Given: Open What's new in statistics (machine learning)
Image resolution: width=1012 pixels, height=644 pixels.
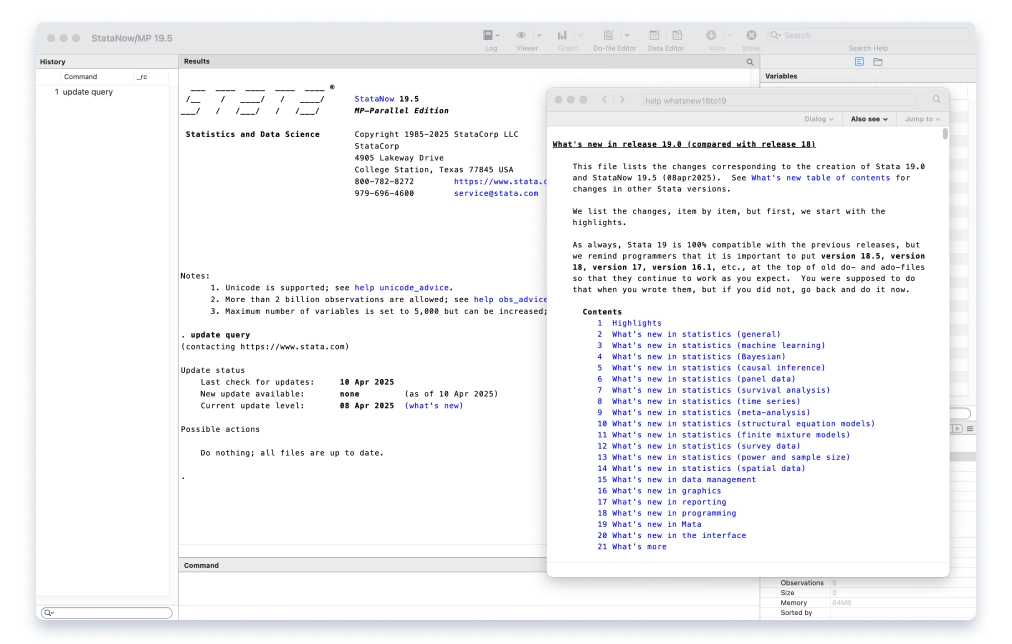Looking at the screenshot, I should coord(718,345).
